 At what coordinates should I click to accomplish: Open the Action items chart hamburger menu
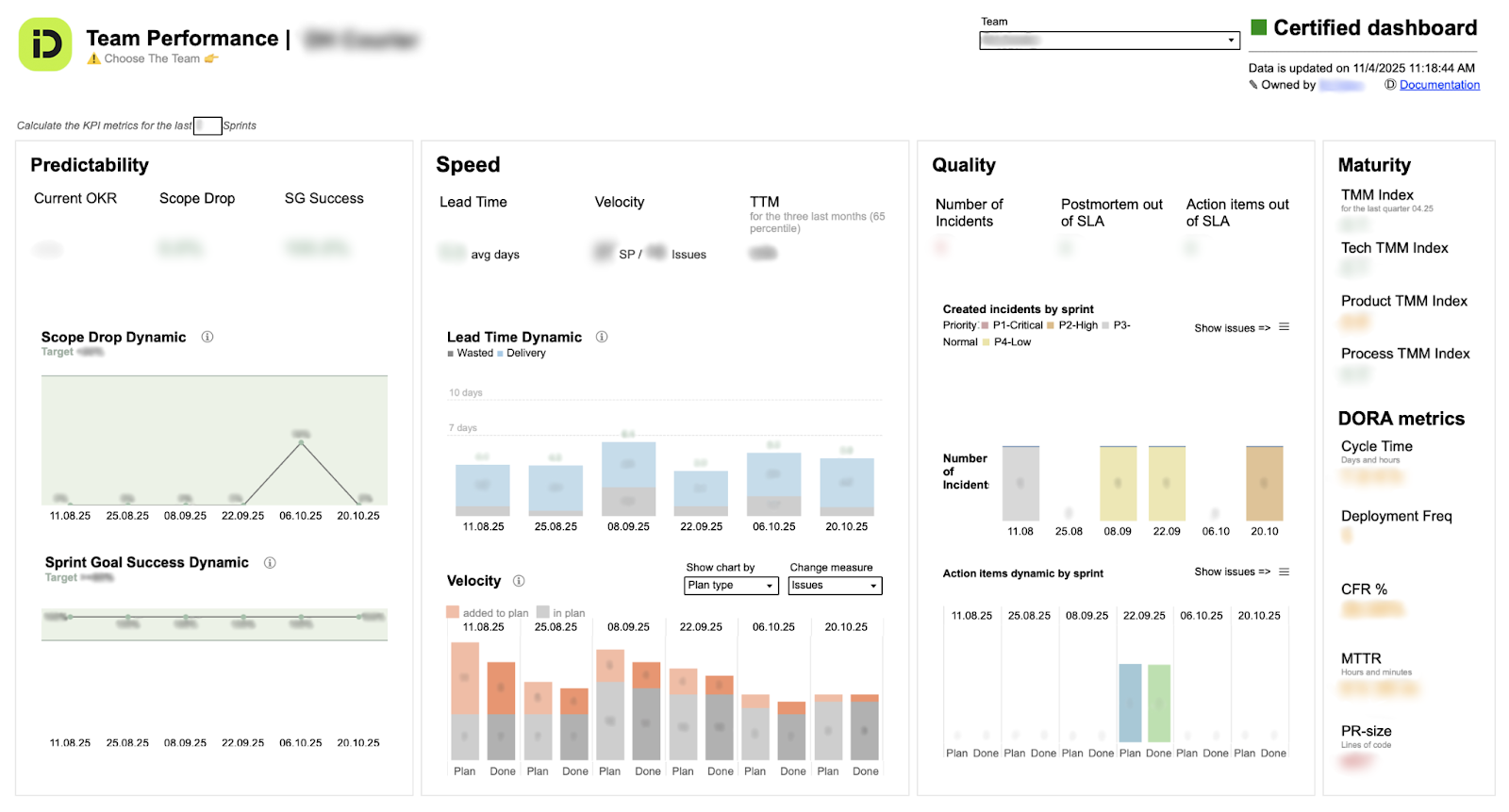point(1284,572)
